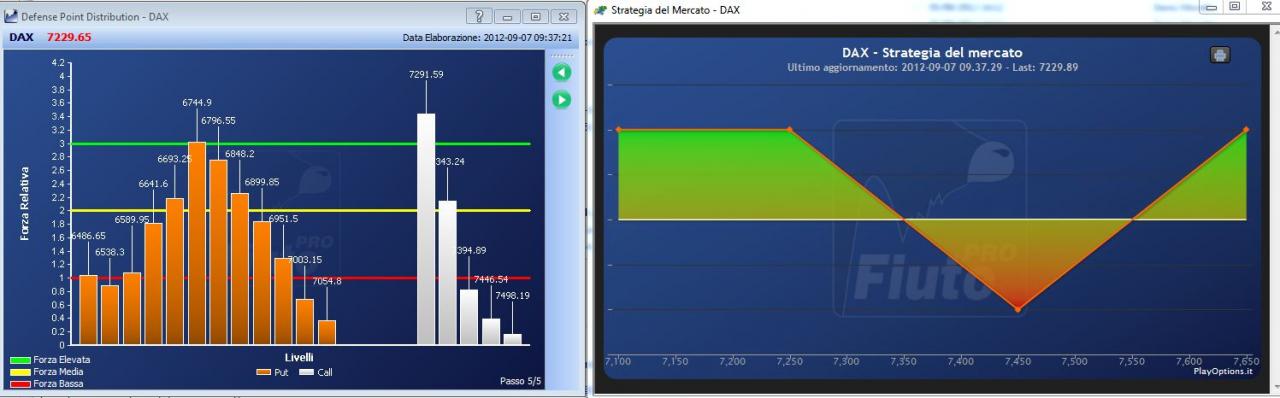
Task: Click the green previous-step arrow icon
Action: [x=561, y=72]
